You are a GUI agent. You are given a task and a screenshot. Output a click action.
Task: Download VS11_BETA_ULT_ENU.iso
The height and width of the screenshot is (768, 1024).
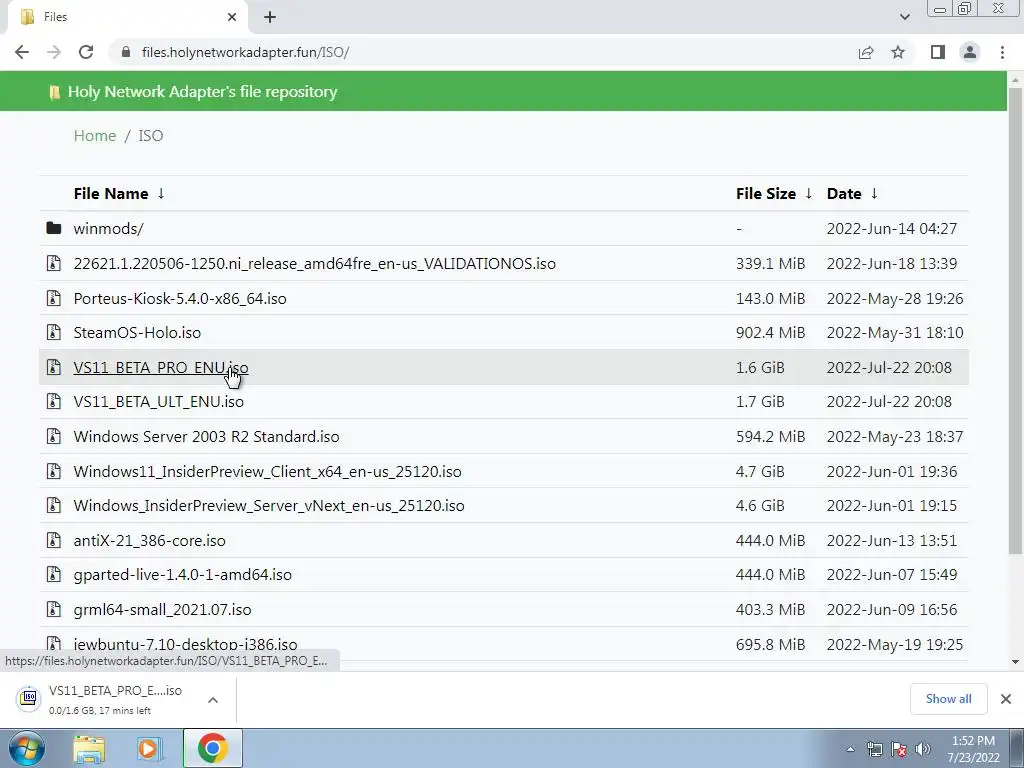click(159, 402)
